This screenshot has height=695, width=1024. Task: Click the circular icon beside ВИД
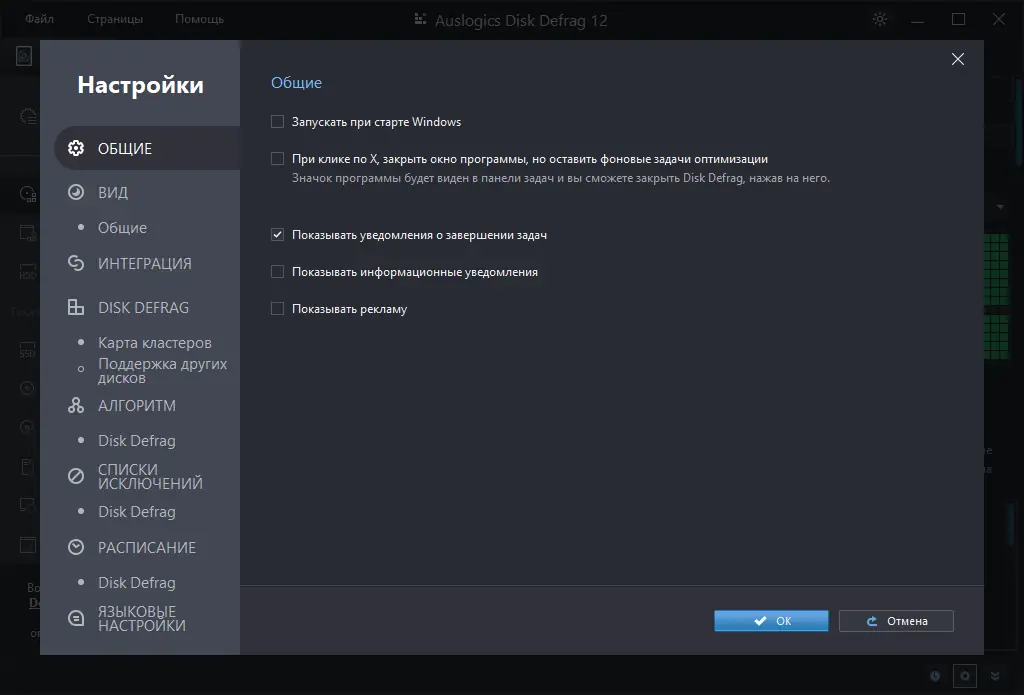click(x=76, y=192)
